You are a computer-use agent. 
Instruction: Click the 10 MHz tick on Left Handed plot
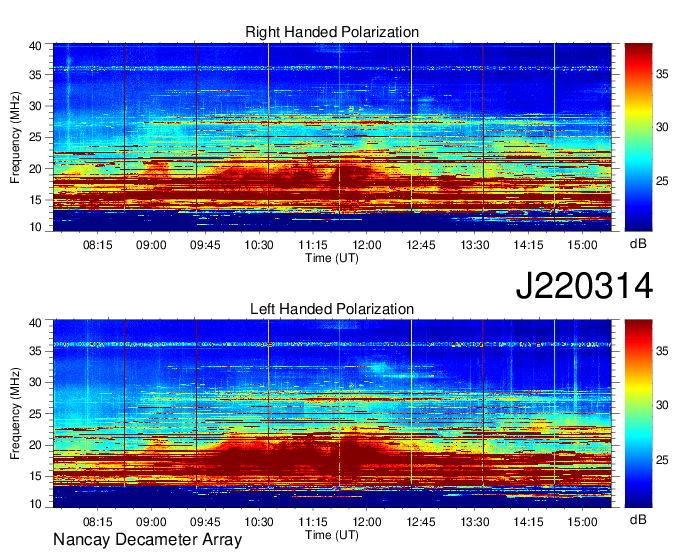pyautogui.click(x=35, y=504)
